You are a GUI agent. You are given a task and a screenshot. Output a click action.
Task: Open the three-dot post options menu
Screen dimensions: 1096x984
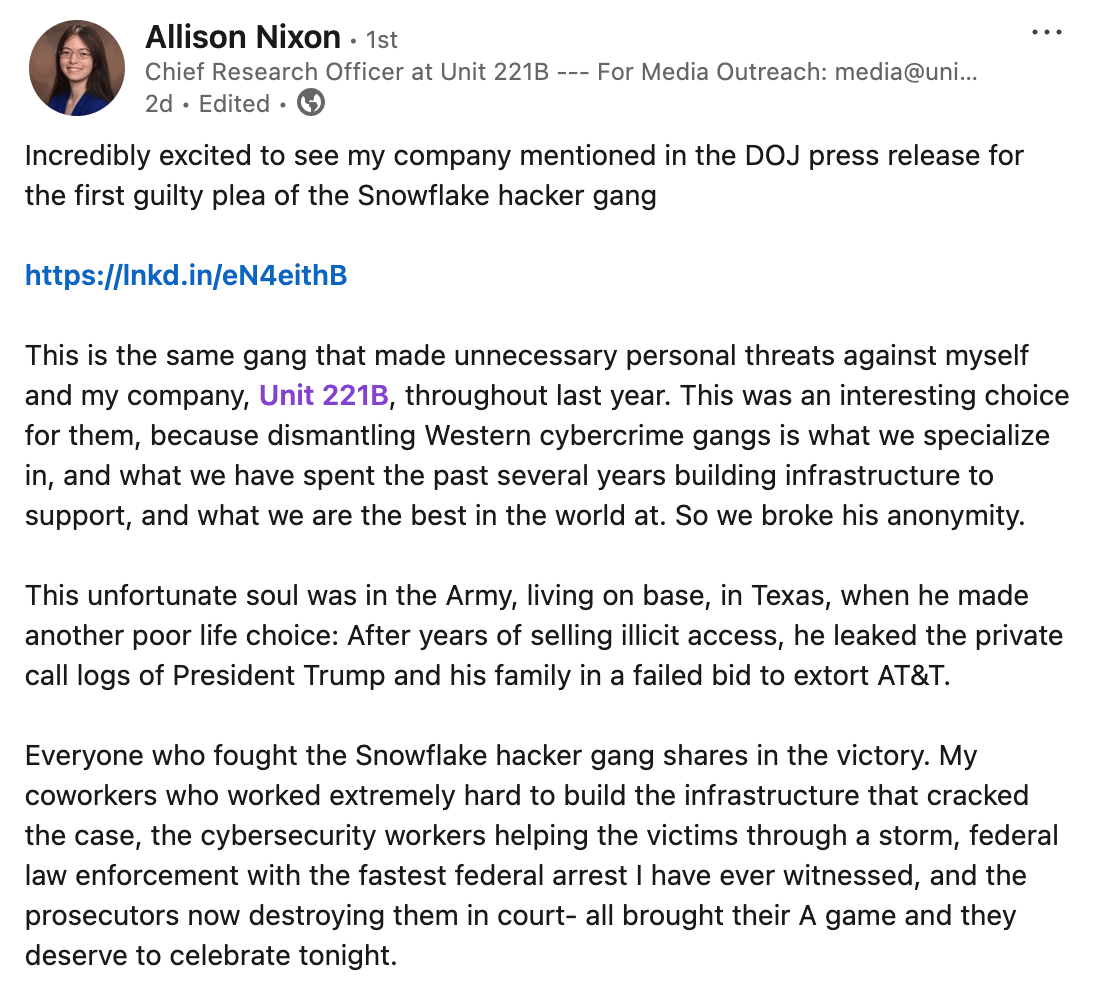coord(1046,32)
